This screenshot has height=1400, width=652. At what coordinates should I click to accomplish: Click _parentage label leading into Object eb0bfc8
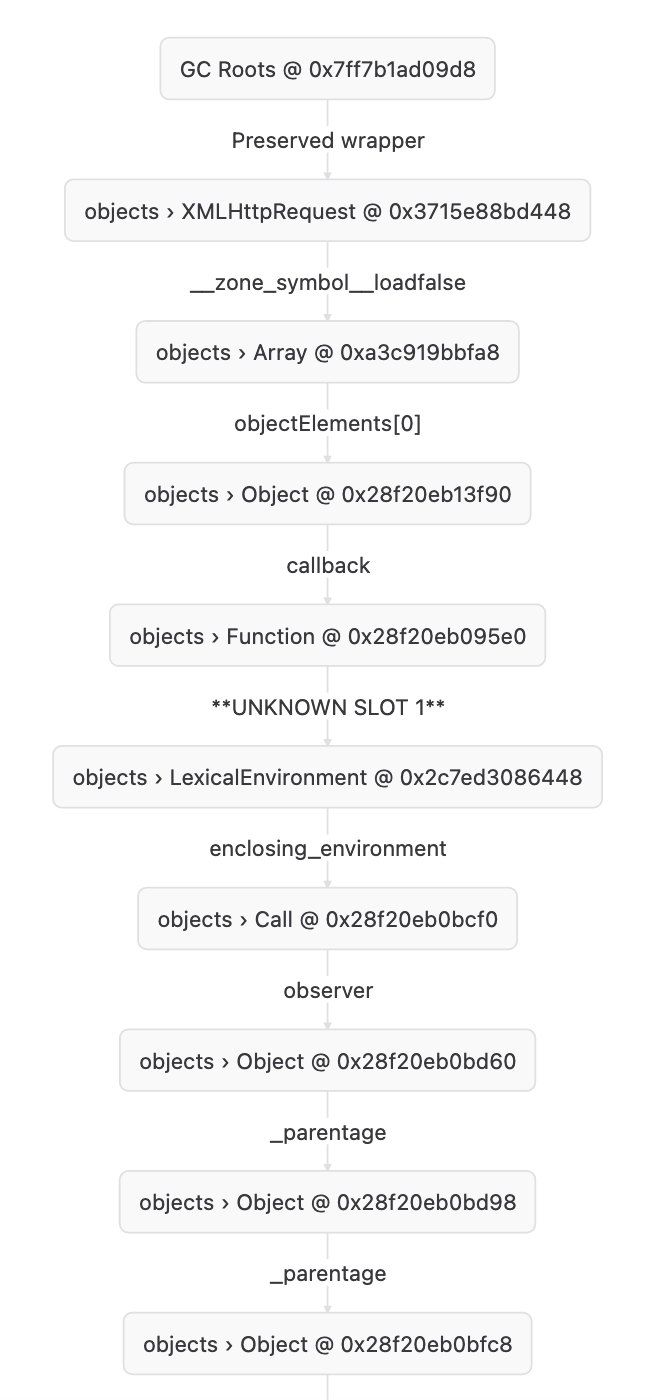[328, 1274]
